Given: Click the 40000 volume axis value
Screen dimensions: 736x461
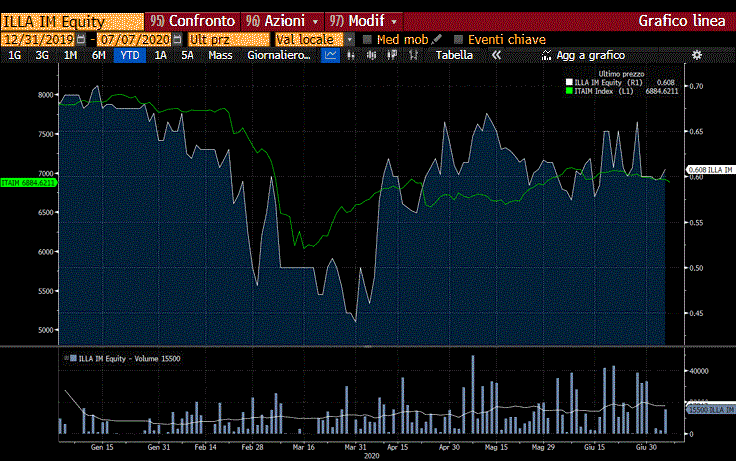Looking at the screenshot, I should pos(699,370).
